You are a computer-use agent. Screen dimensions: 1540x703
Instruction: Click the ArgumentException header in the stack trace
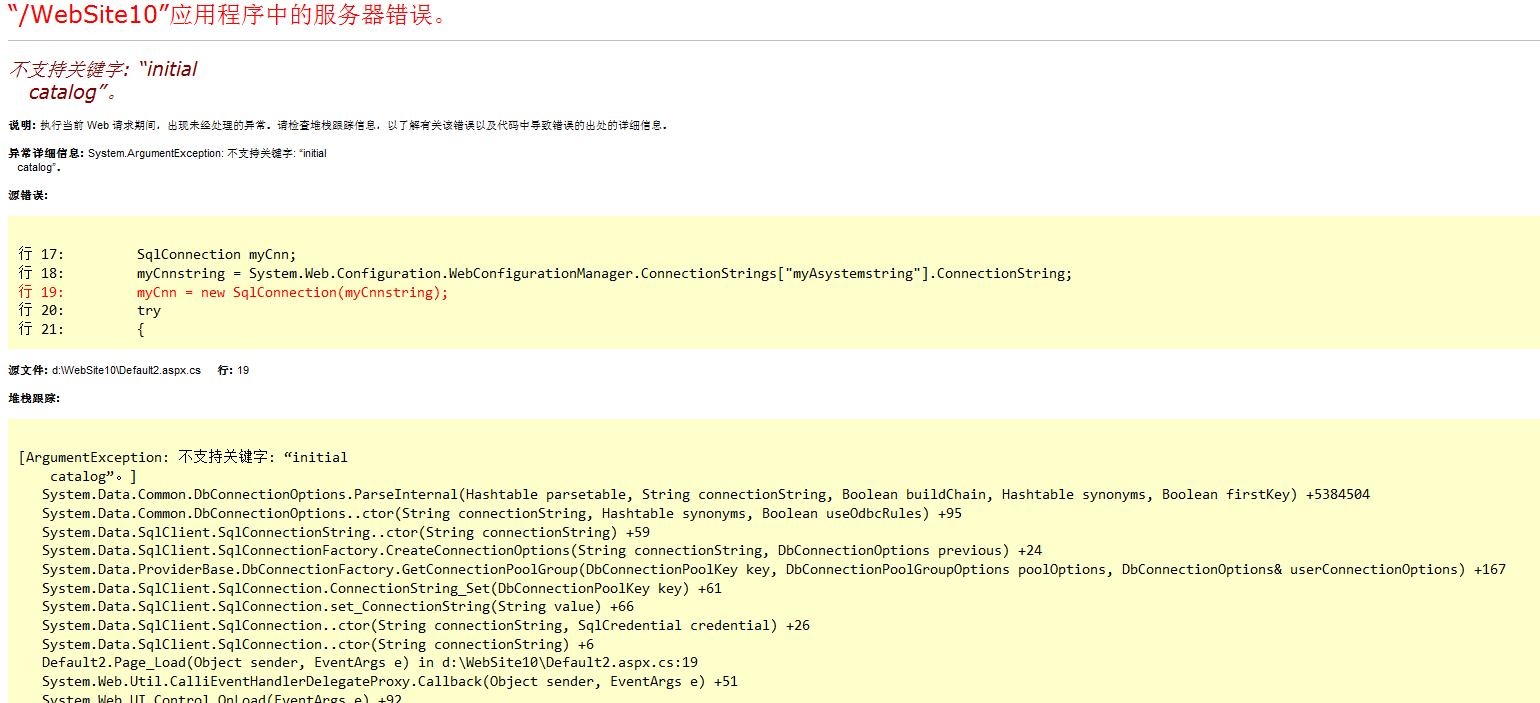coord(180,456)
